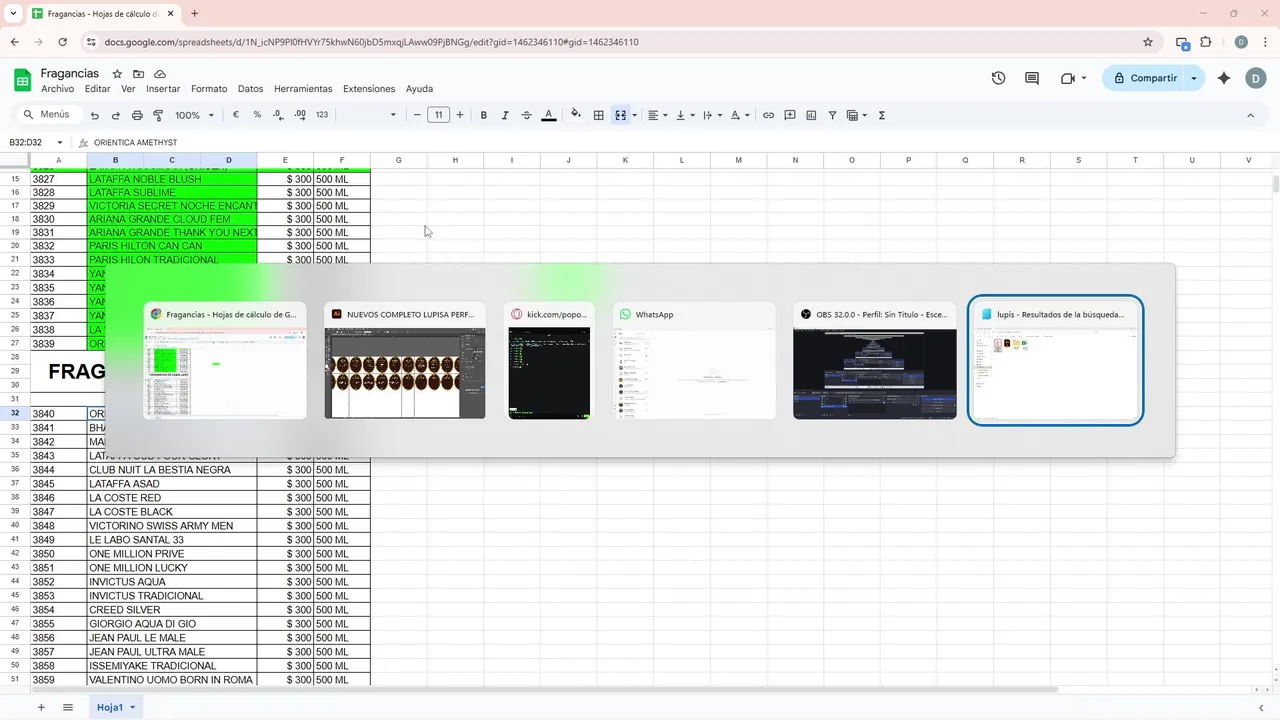This screenshot has width=1280, height=720.
Task: Print the spreadsheet via printer icon
Action: (x=137, y=115)
